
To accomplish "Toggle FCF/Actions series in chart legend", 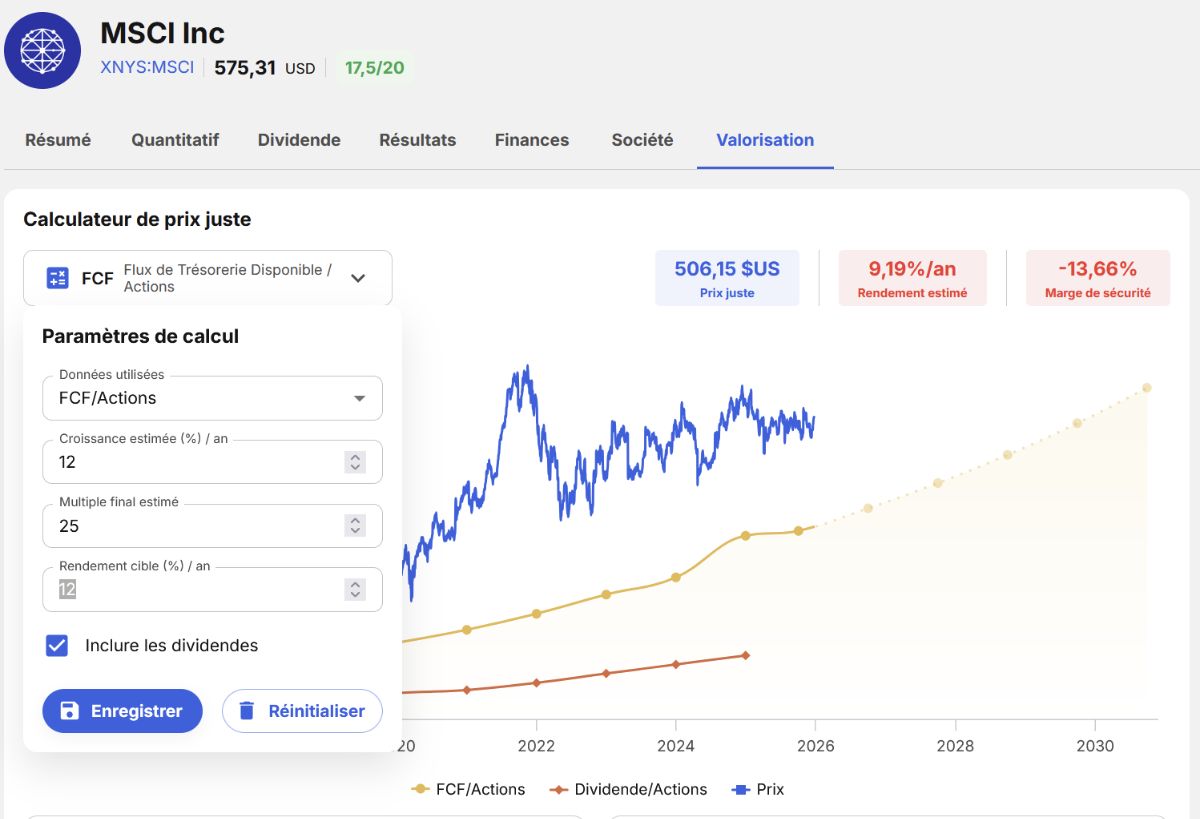I will (468, 789).
